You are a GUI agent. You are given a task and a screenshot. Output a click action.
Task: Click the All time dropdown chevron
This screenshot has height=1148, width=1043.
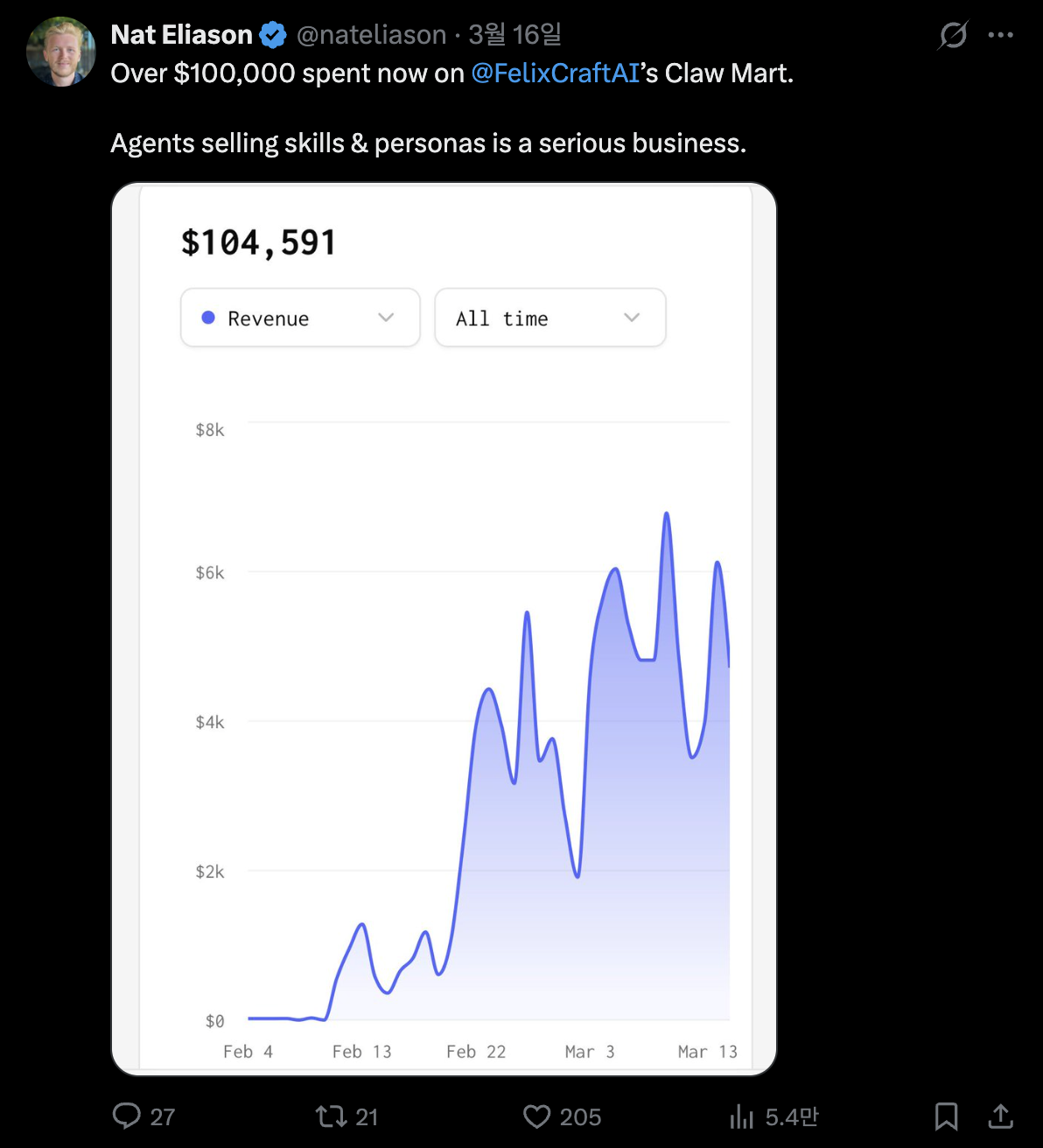(x=632, y=318)
